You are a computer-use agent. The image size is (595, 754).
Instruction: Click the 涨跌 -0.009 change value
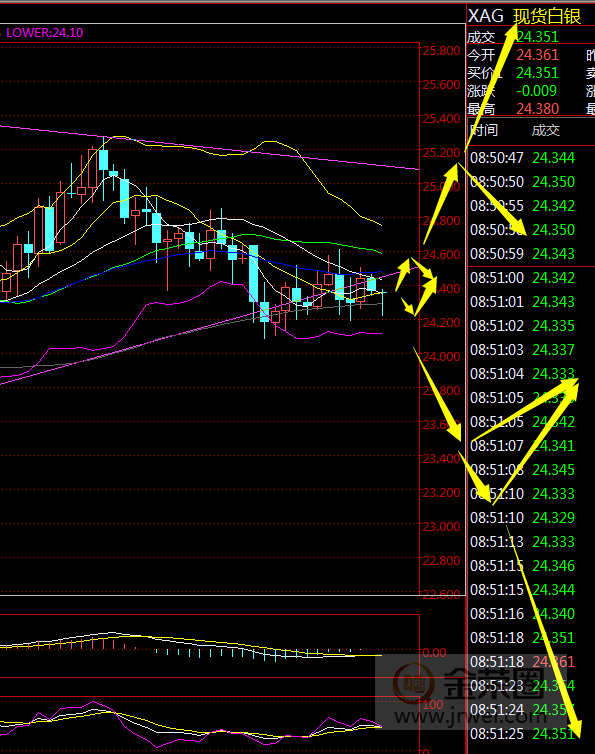pos(536,90)
